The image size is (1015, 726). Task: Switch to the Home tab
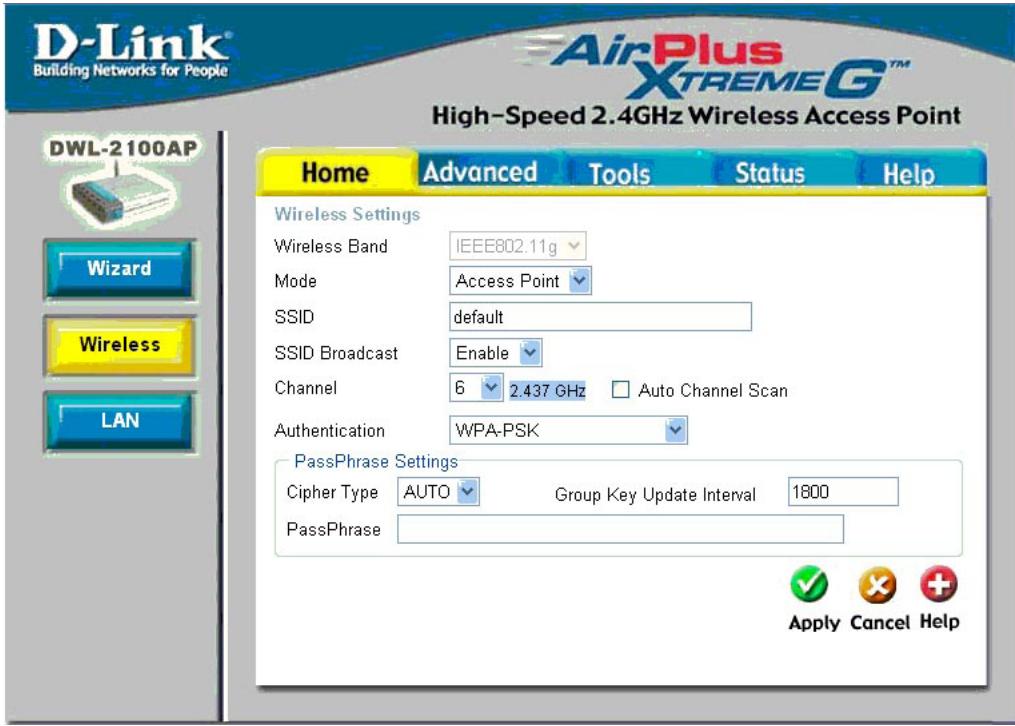pyautogui.click(x=335, y=173)
